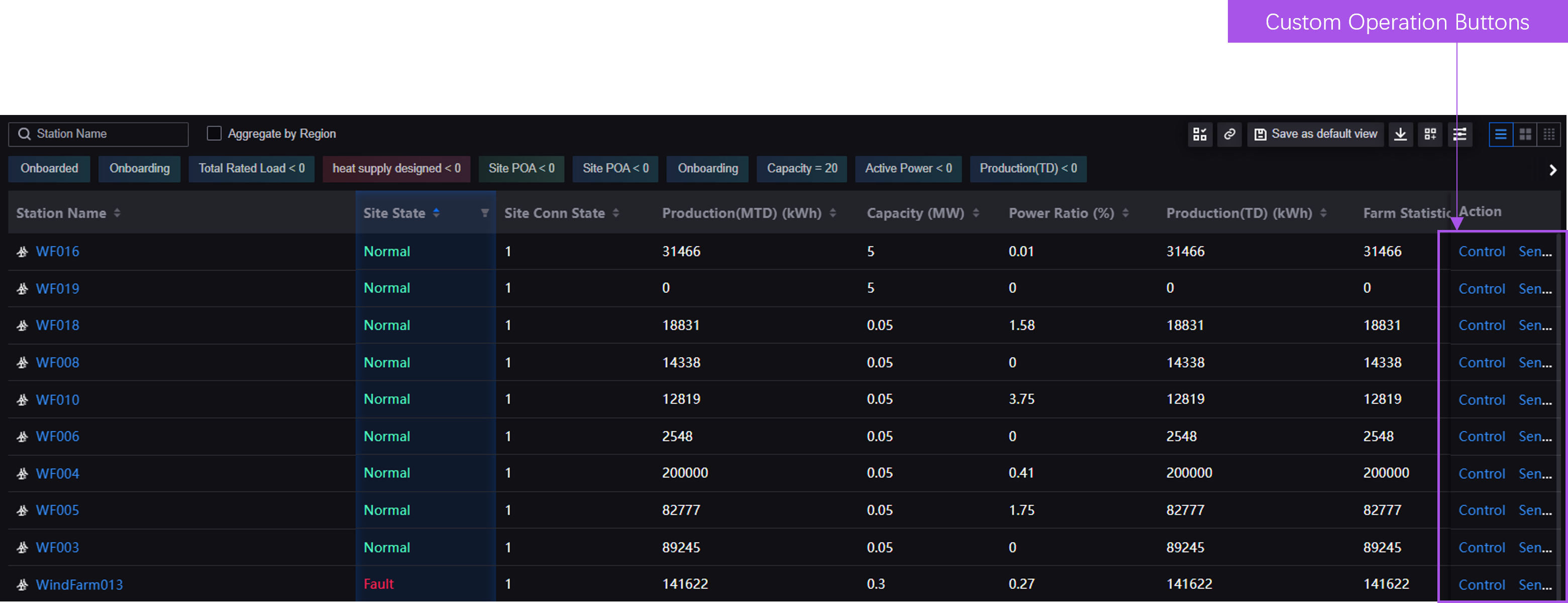The width and height of the screenshot is (1568, 603).
Task: Click heat supply designed < 0 tag
Action: [x=396, y=169]
